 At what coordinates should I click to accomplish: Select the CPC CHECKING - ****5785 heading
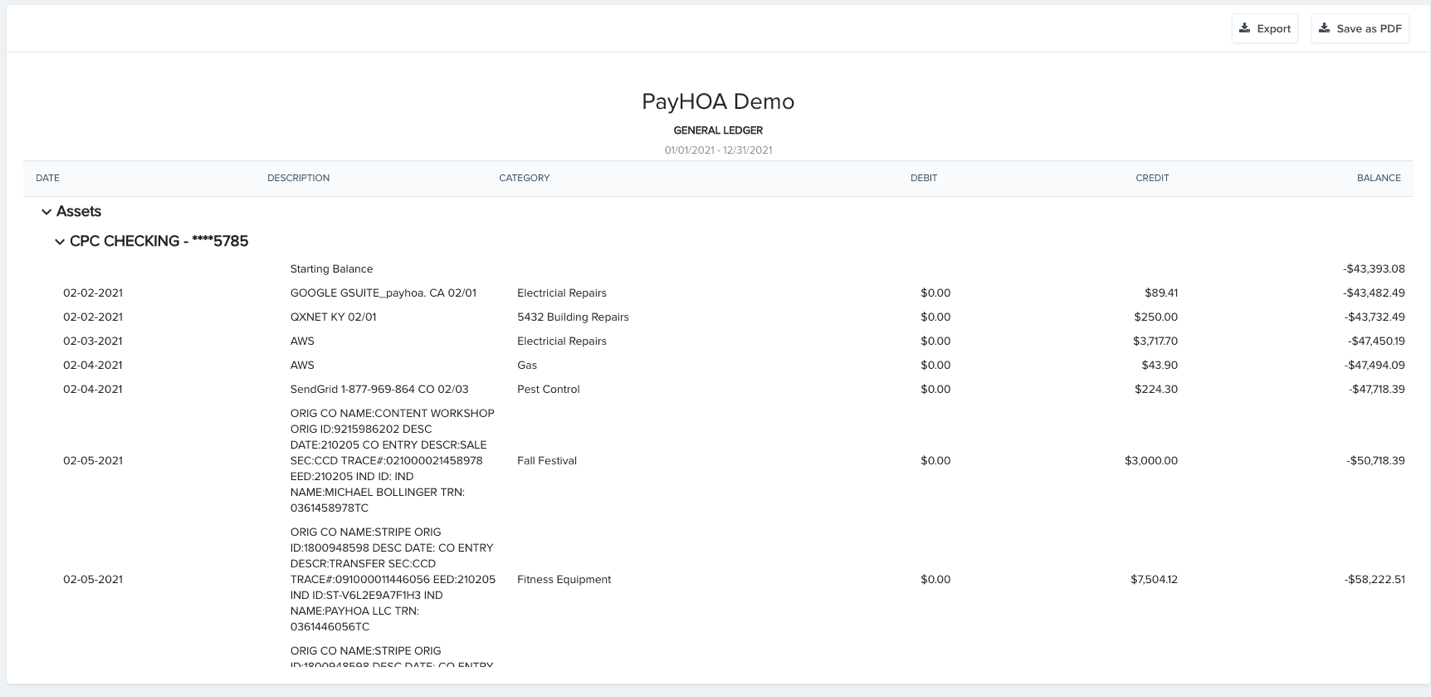coord(159,241)
